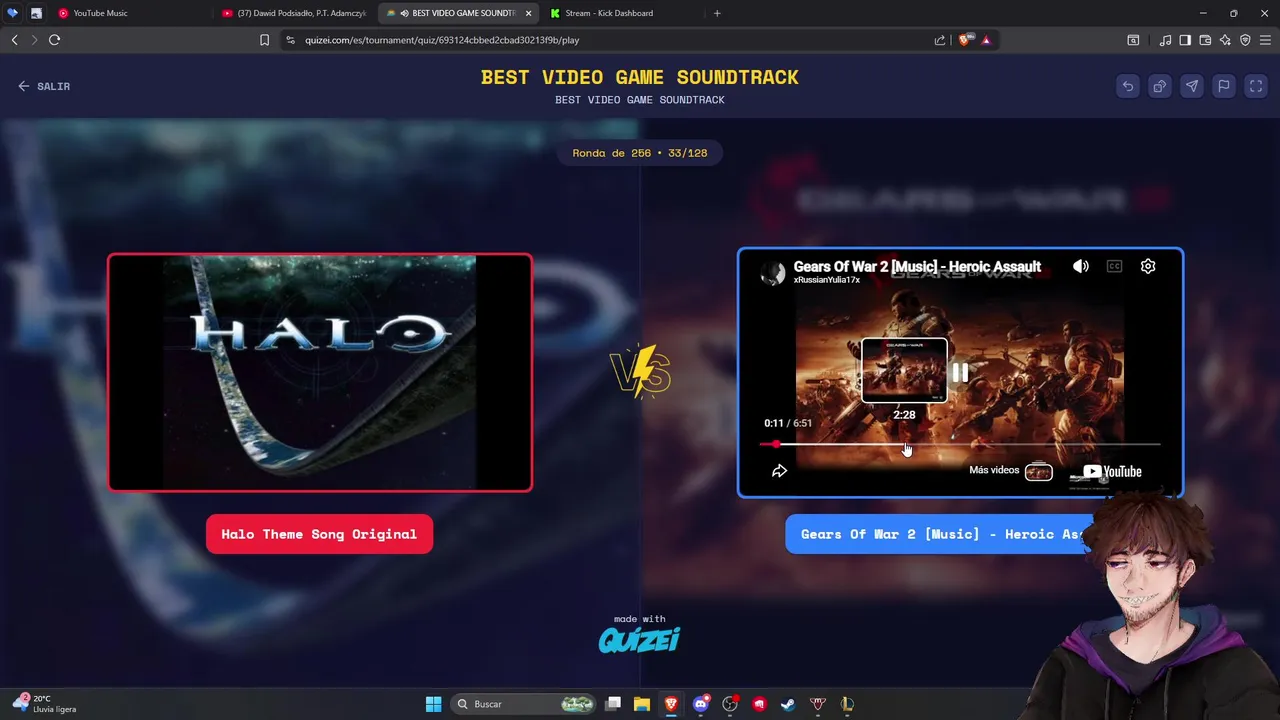
Task: Click the share page icon in address bar
Action: coord(940,40)
